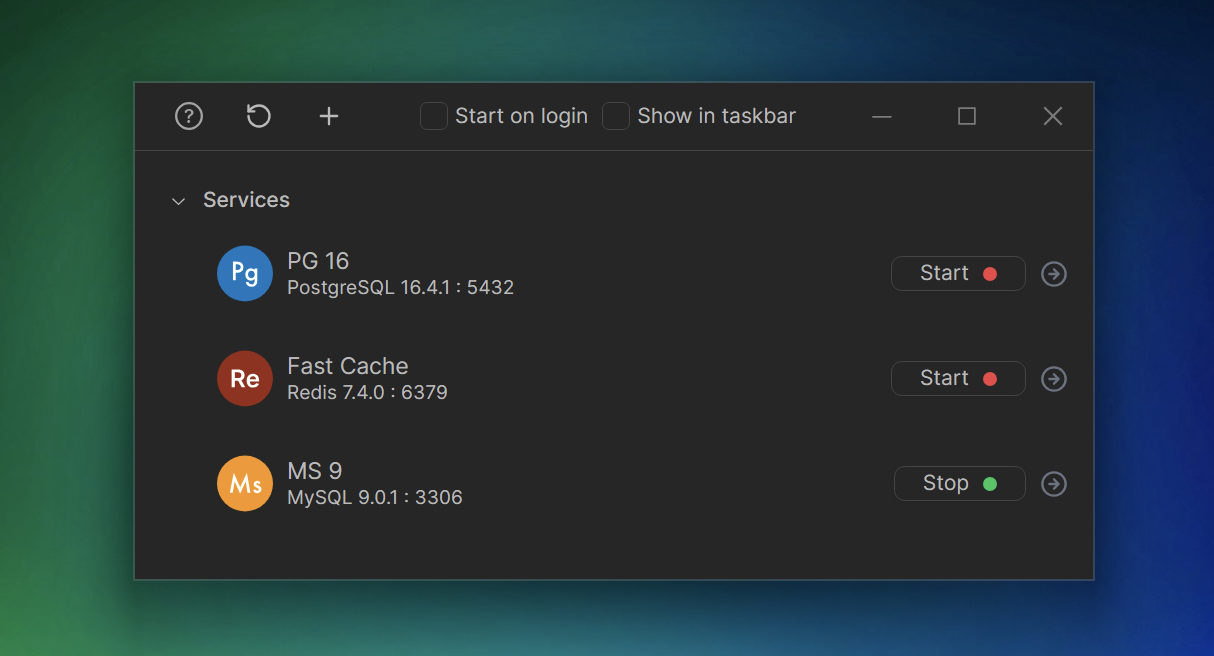1214x656 pixels.
Task: Click the green status dot on MS 9
Action: [990, 483]
